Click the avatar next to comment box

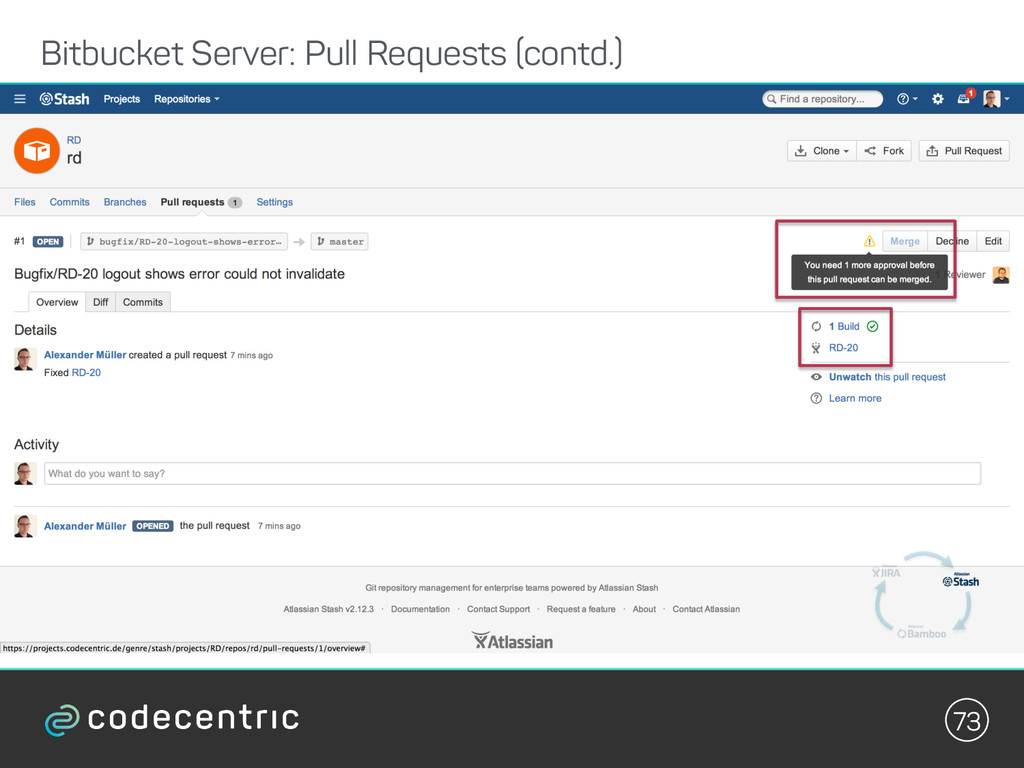[25, 473]
